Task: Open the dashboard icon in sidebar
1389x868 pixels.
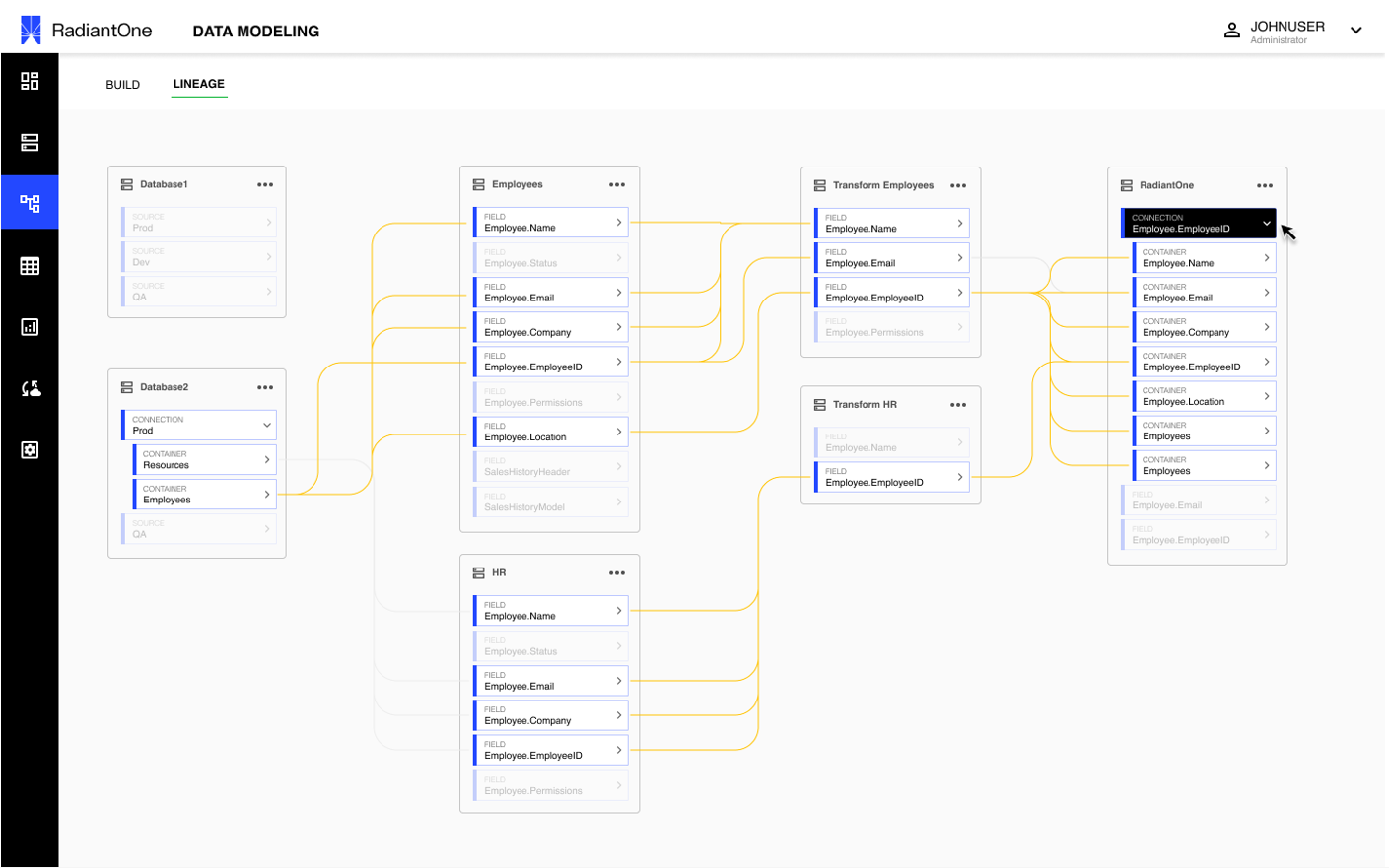Action: pyautogui.click(x=30, y=81)
